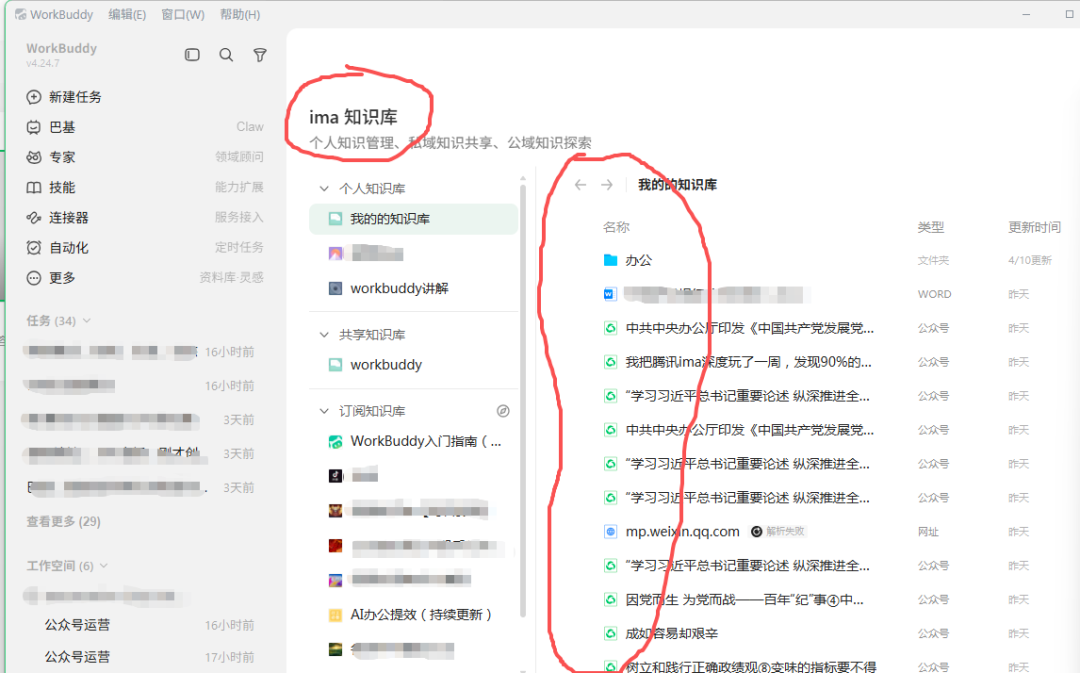
Task: Click the 更多 ellipsis icon
Action: (x=34, y=278)
